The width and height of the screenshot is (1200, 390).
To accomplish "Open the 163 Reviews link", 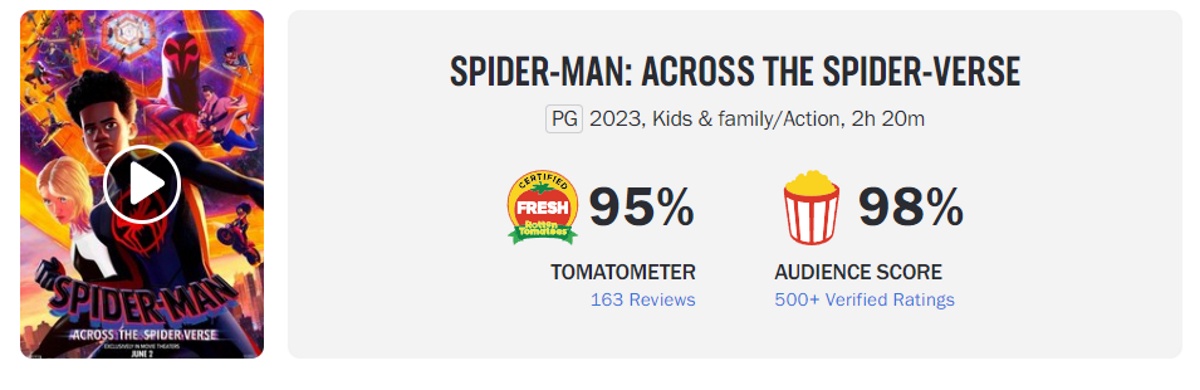I will 643,299.
